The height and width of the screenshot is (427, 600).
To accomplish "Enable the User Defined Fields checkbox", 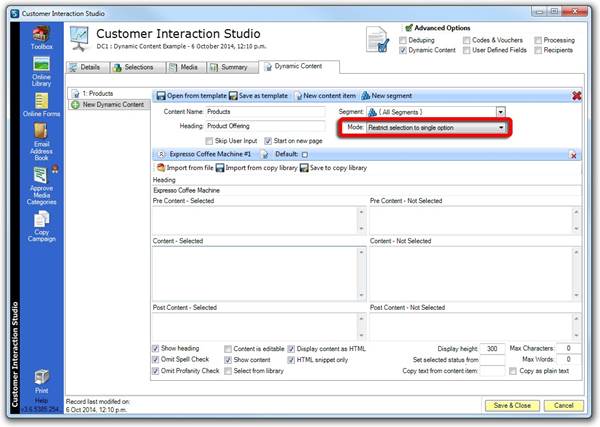I will (466, 51).
